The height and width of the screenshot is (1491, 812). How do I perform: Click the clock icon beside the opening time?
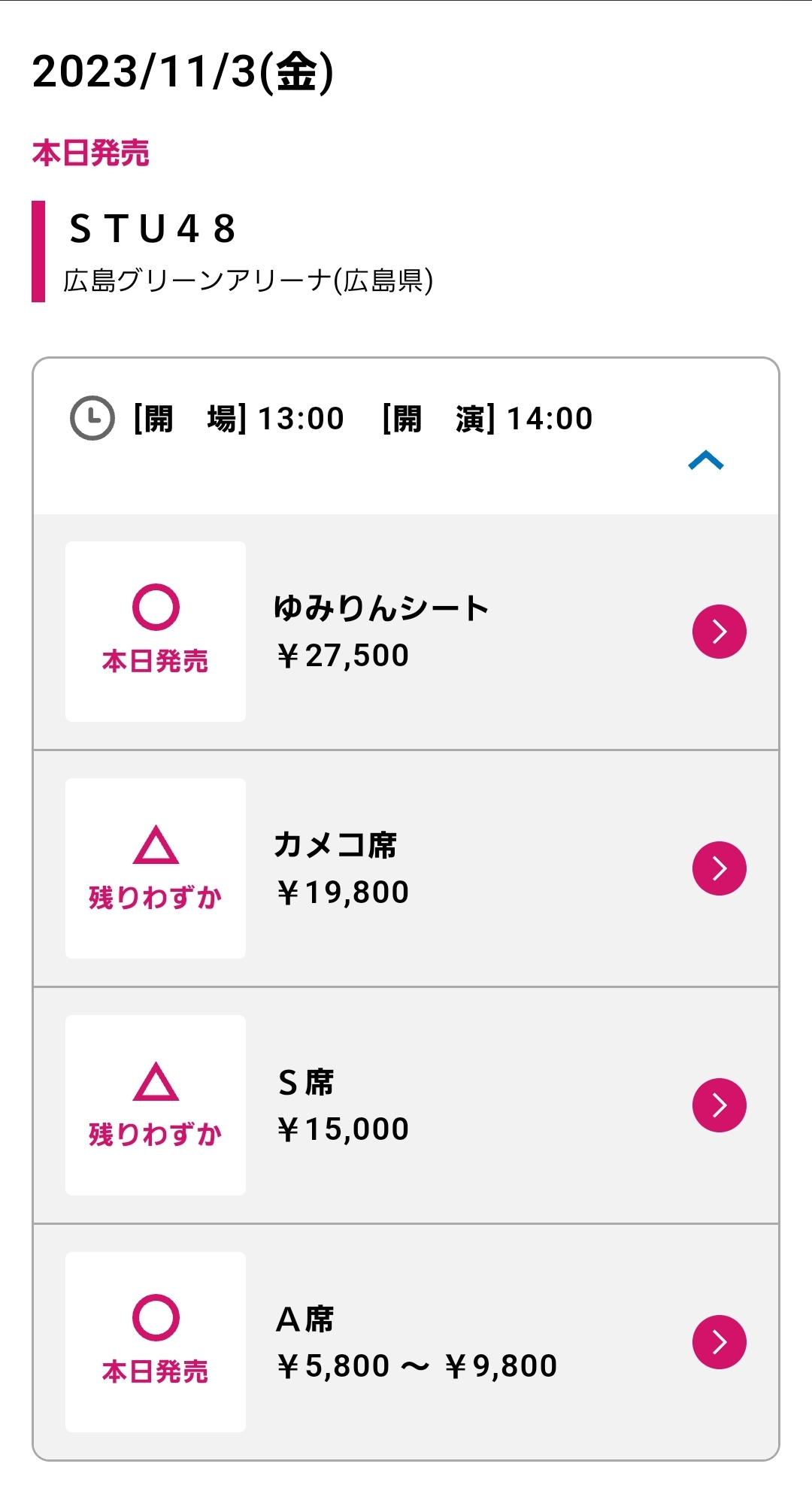(x=92, y=418)
